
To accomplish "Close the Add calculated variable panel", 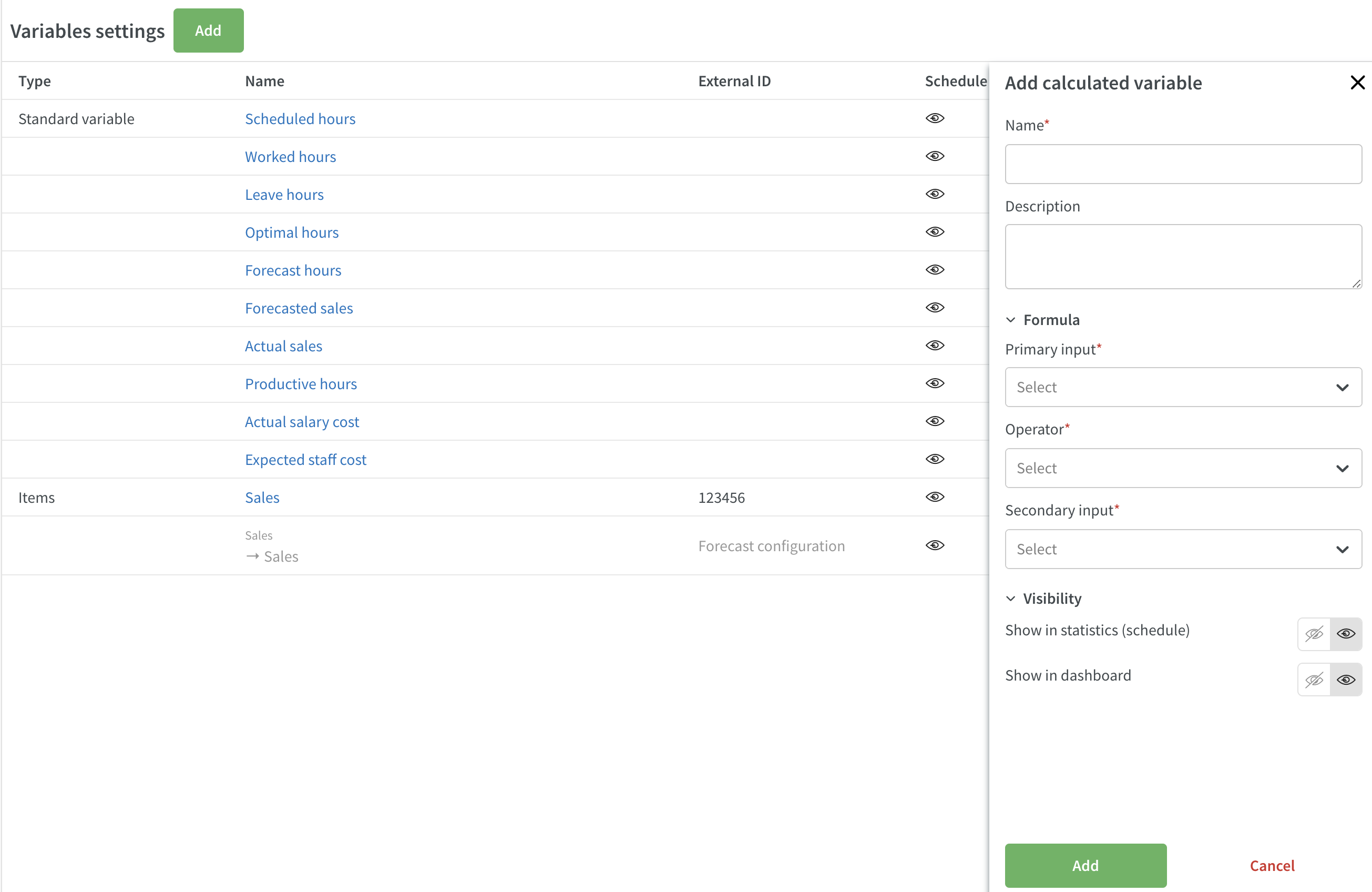I will coord(1357,83).
